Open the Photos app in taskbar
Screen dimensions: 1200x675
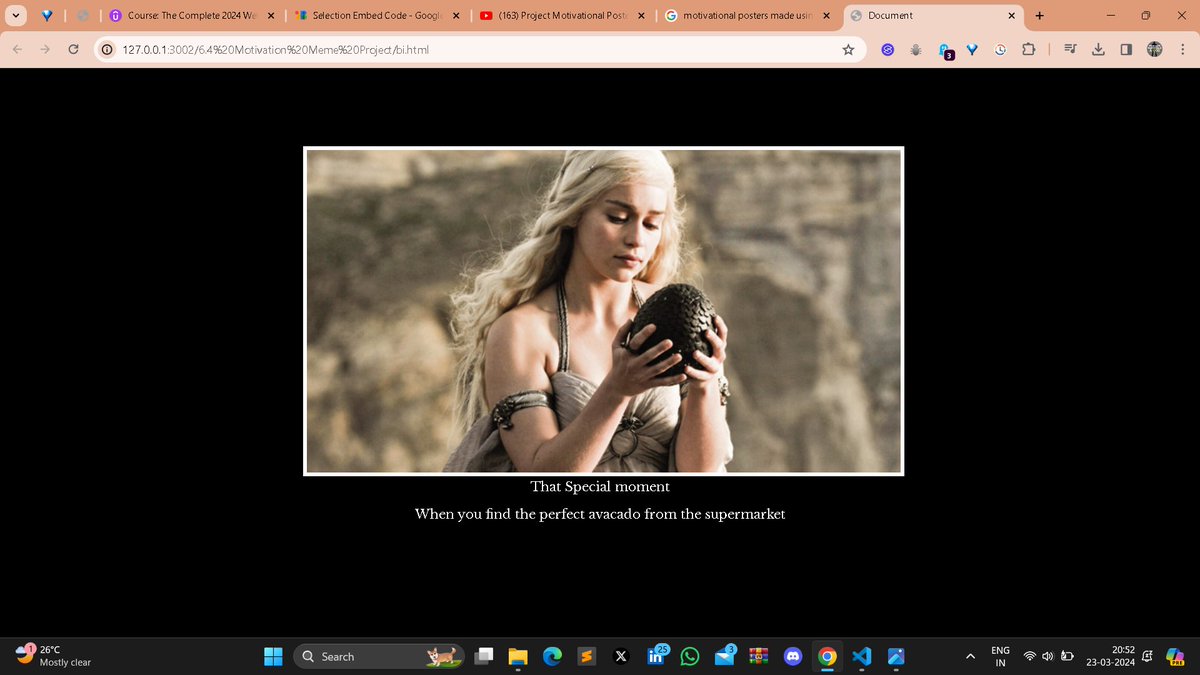[896, 656]
